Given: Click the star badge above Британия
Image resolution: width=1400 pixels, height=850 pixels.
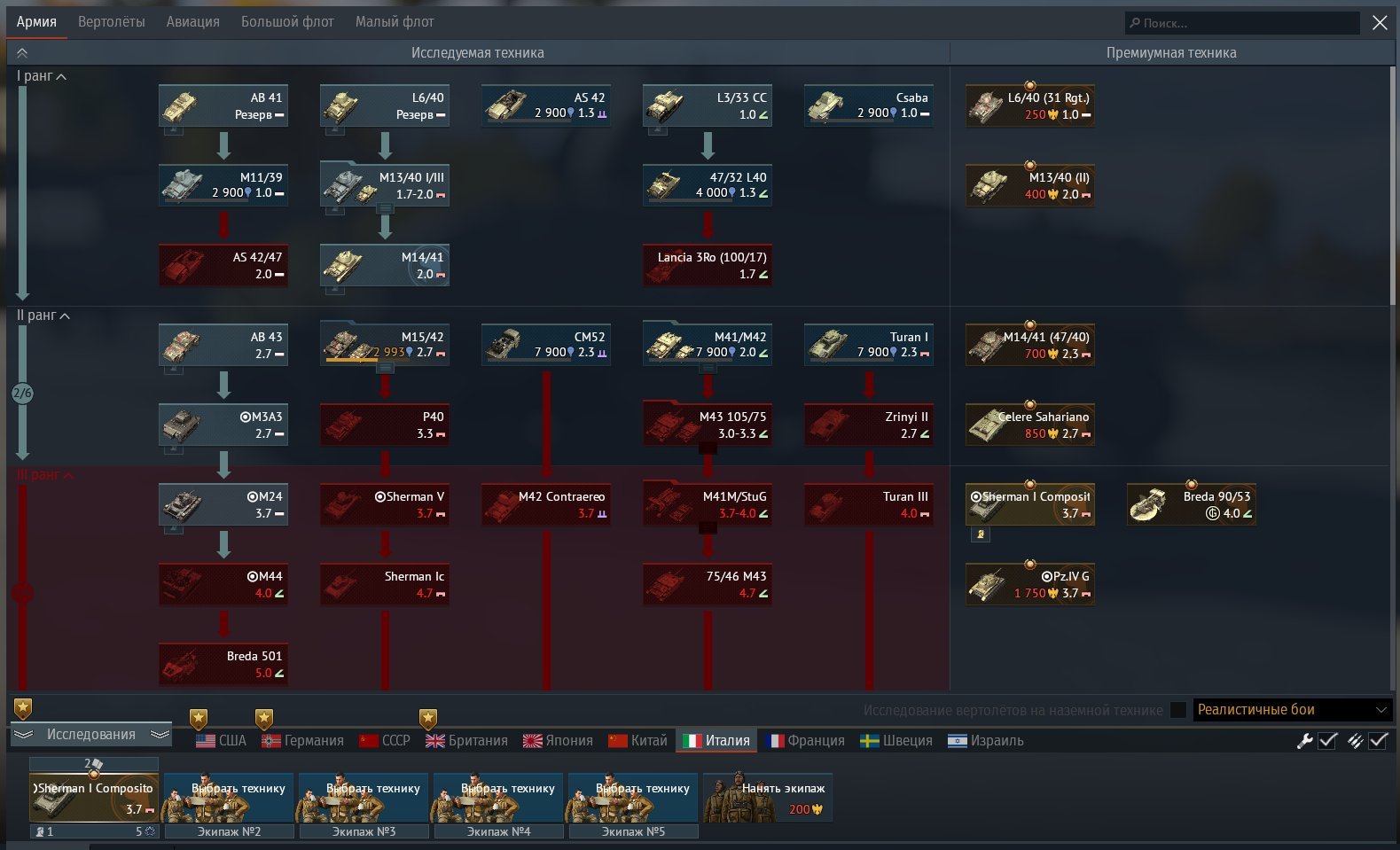Looking at the screenshot, I should pos(428,719).
